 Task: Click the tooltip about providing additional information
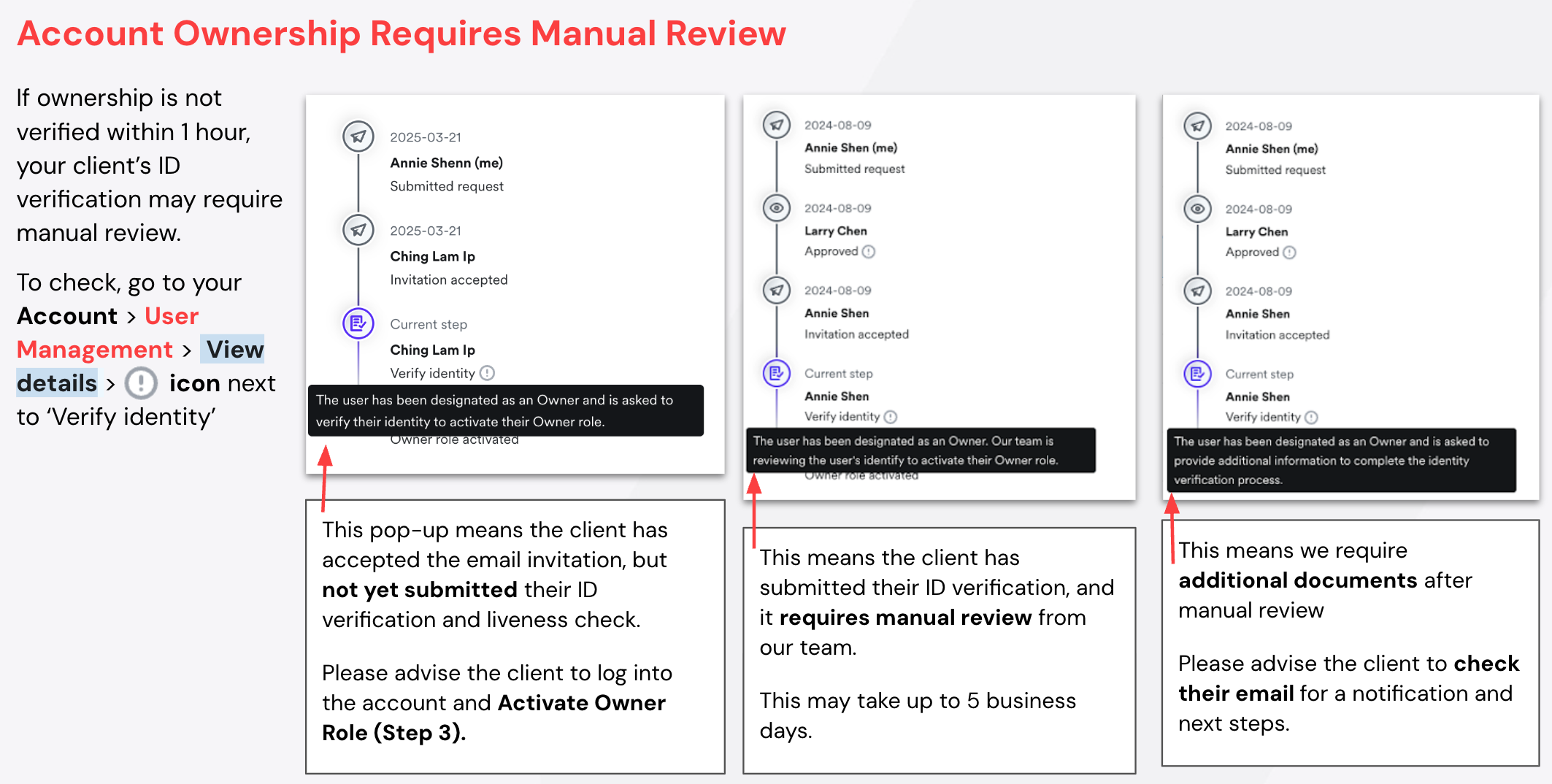coord(1340,461)
